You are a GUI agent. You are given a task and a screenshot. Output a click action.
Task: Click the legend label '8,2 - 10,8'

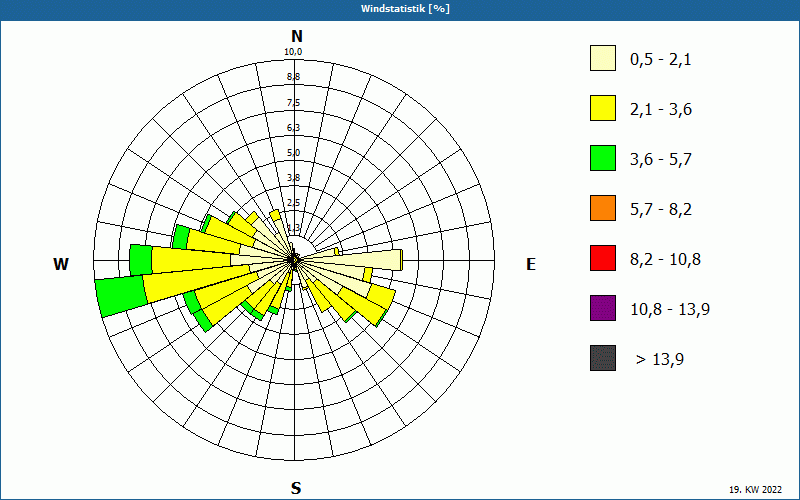click(x=665, y=260)
